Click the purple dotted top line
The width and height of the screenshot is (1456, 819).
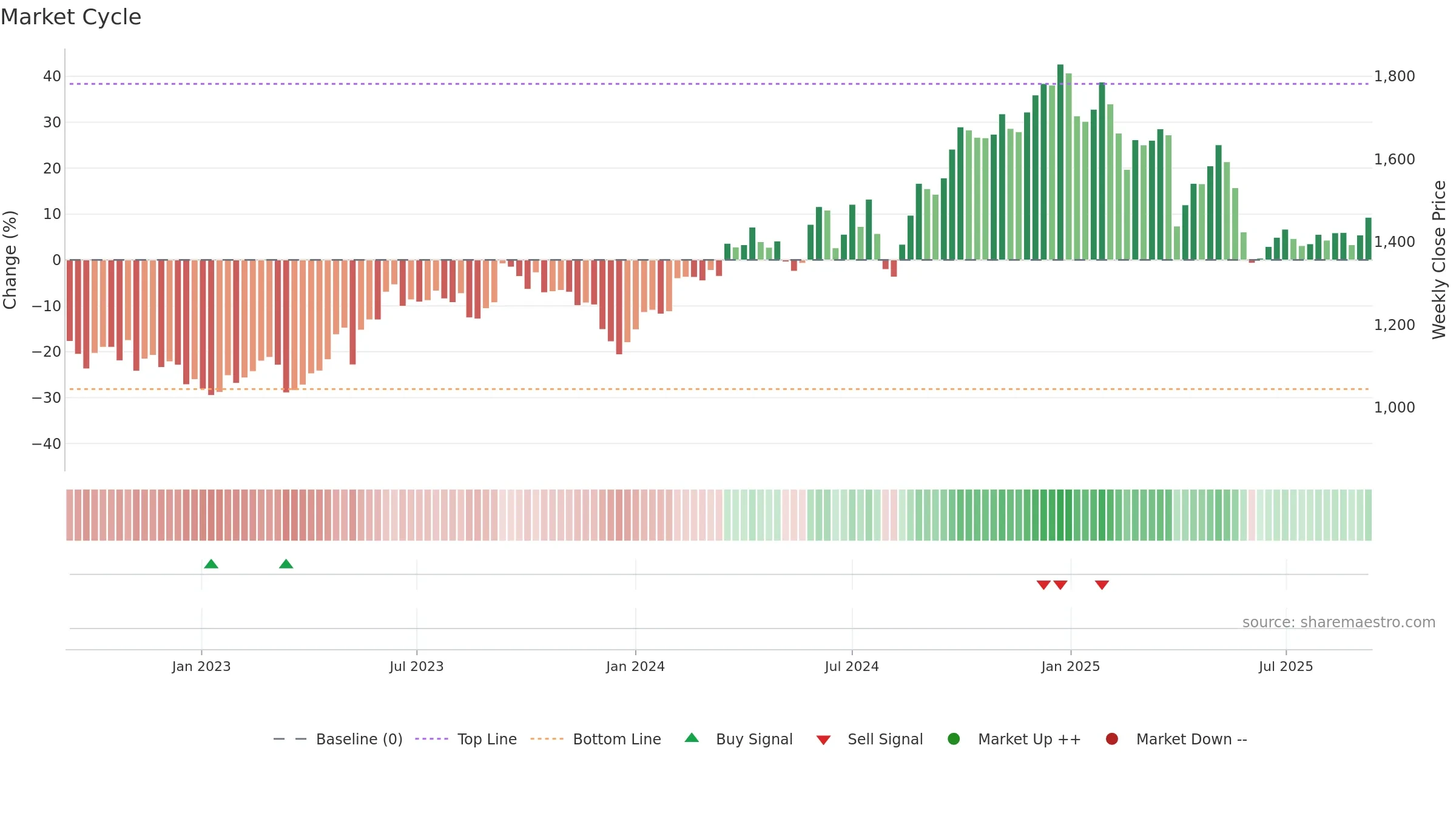(x=719, y=84)
